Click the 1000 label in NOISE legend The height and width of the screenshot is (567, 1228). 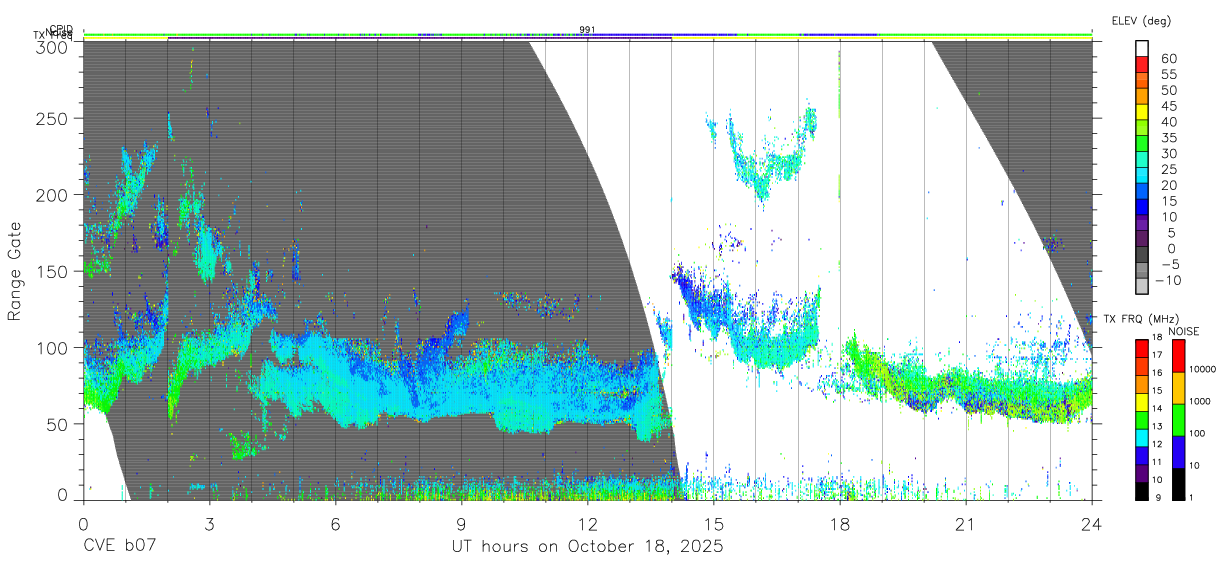point(1199,401)
